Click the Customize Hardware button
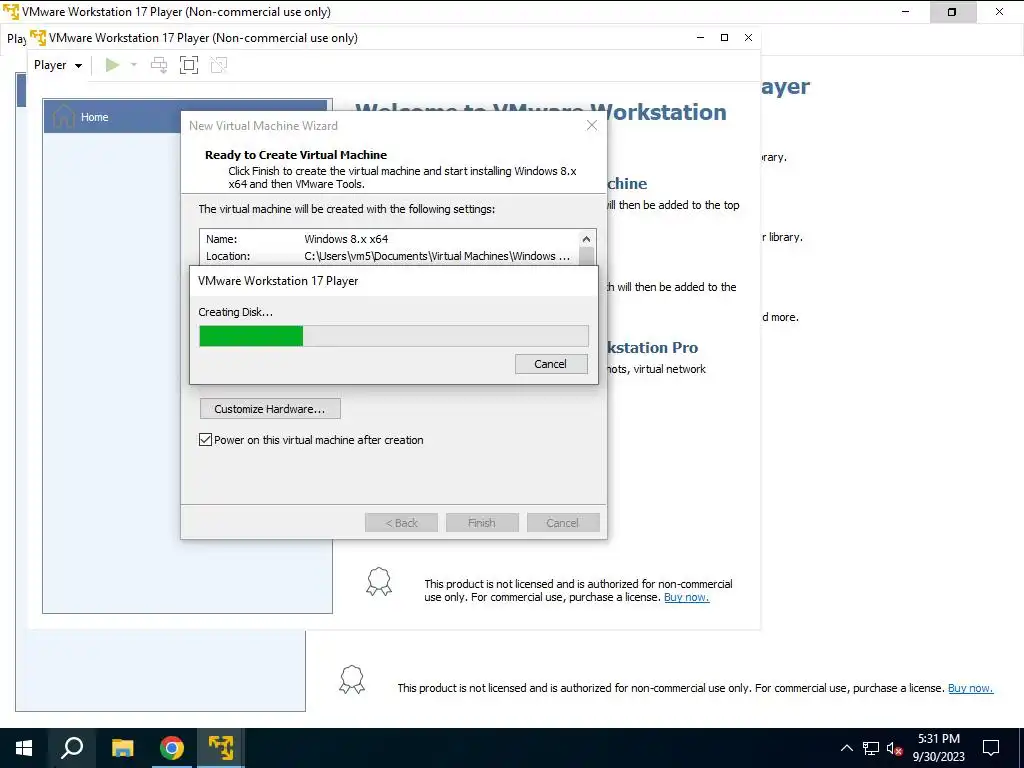 pyautogui.click(x=270, y=409)
